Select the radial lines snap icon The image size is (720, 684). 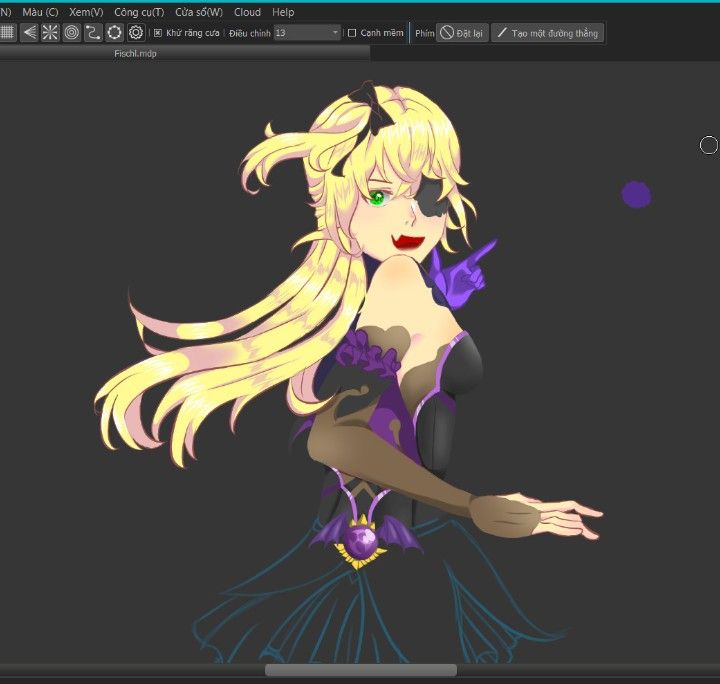(50, 33)
